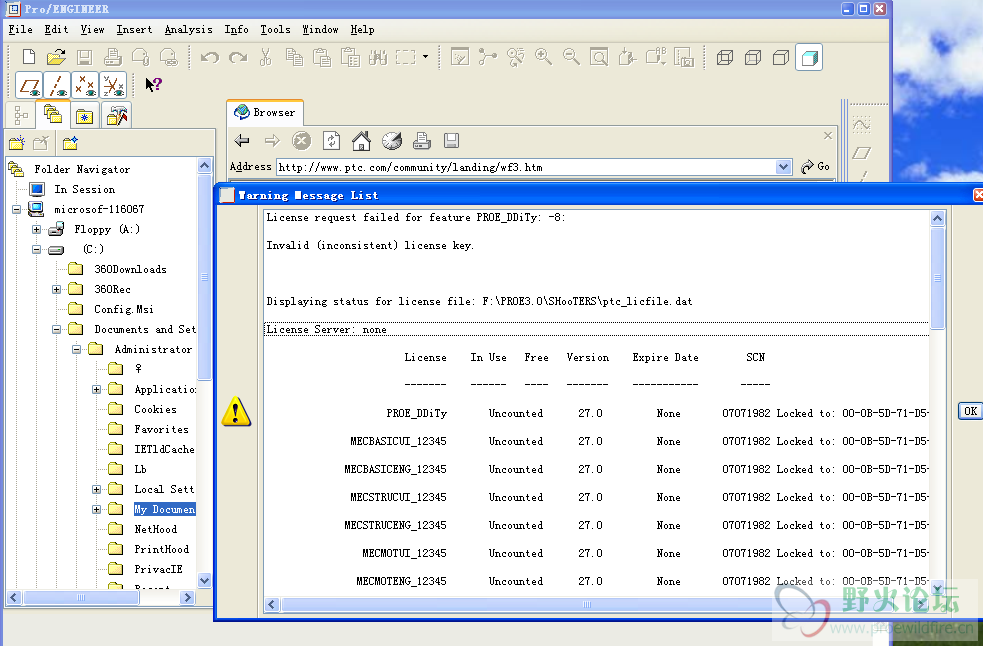The width and height of the screenshot is (983, 646).
Task: Select the Browser tab
Action: pos(265,112)
